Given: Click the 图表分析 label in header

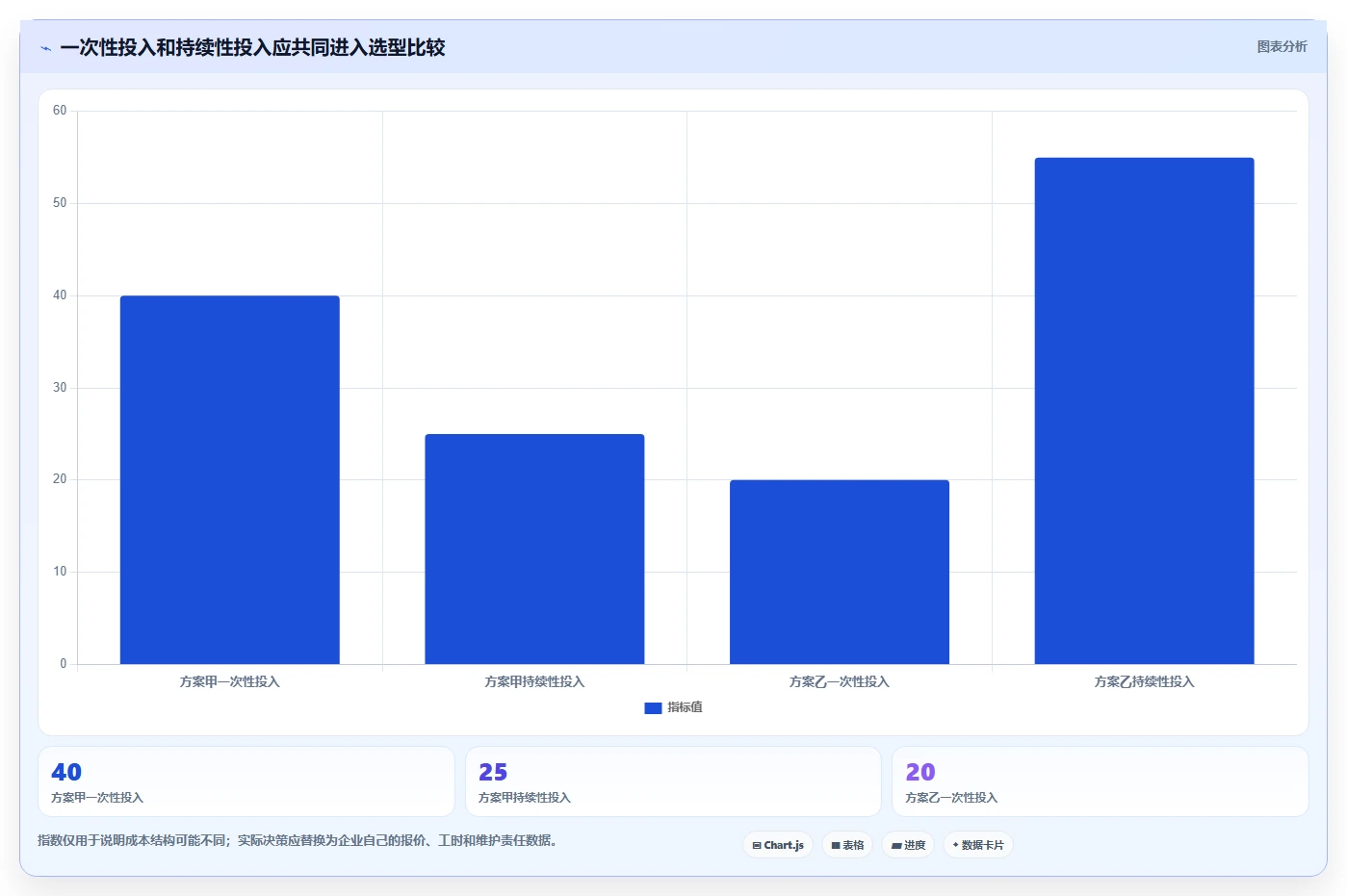Looking at the screenshot, I should point(1282,46).
